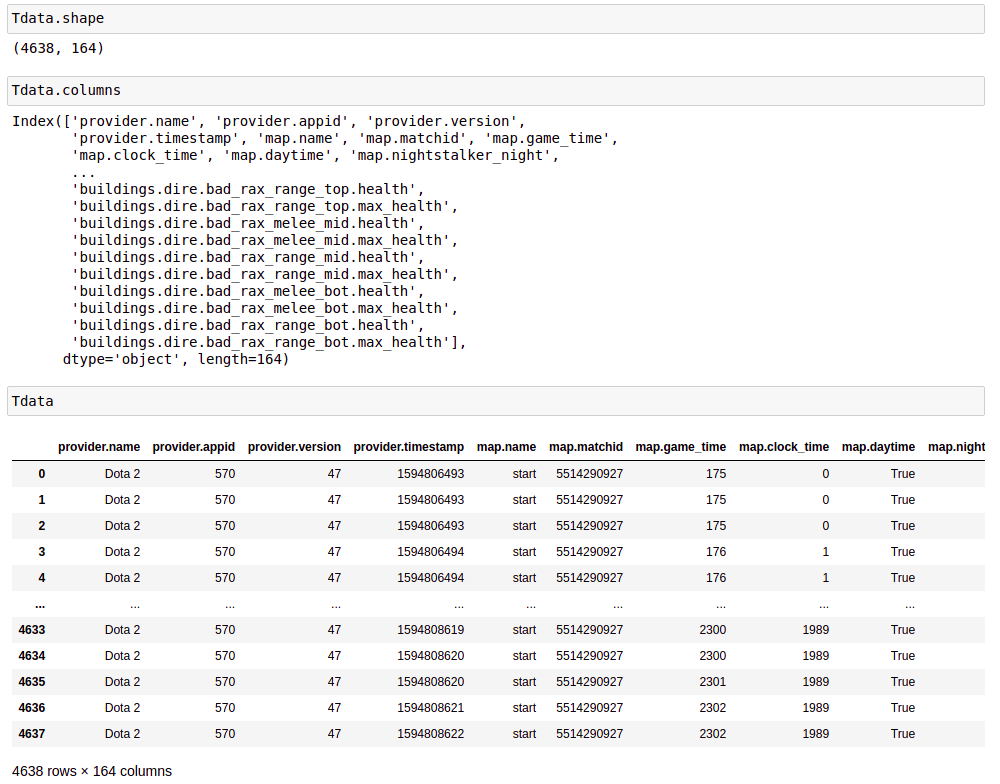
Task: Click the map.matchid column header
Action: (x=586, y=447)
